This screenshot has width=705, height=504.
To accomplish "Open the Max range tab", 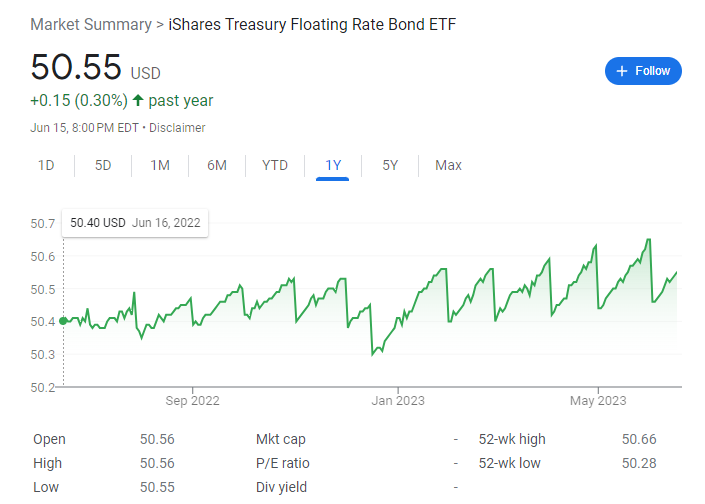I will tap(448, 165).
